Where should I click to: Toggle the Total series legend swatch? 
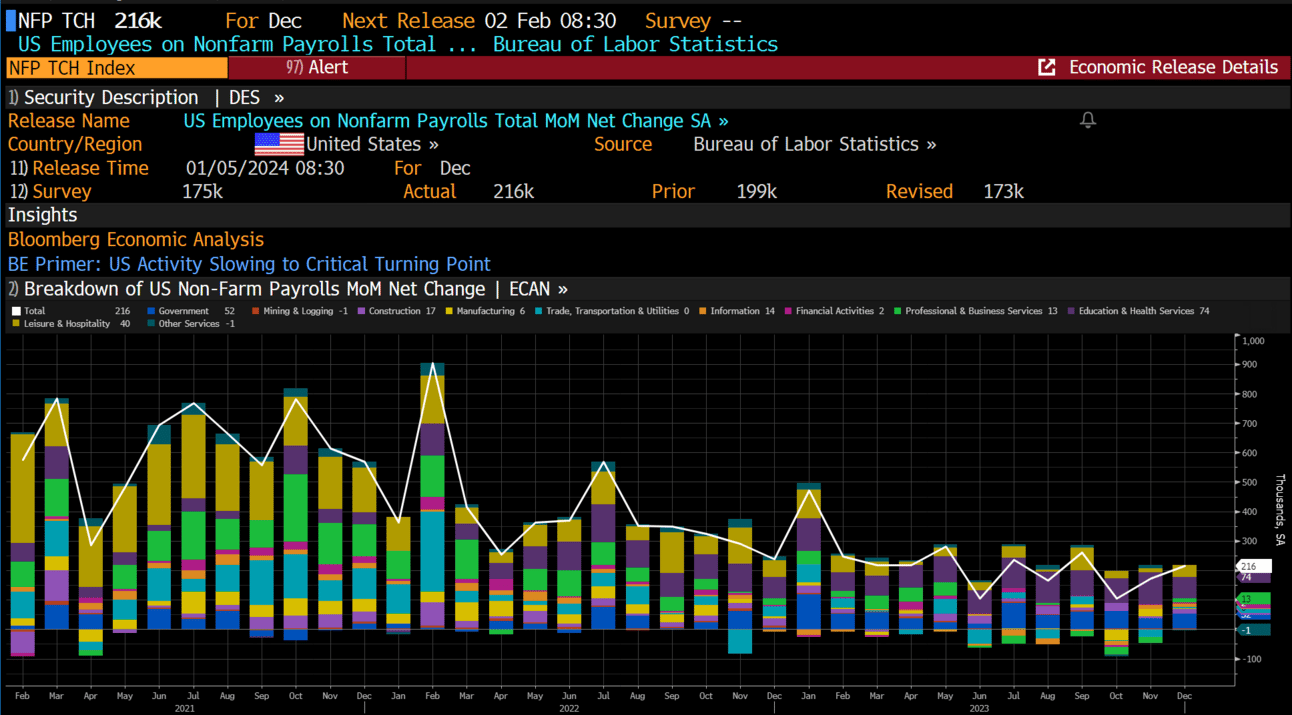15,311
